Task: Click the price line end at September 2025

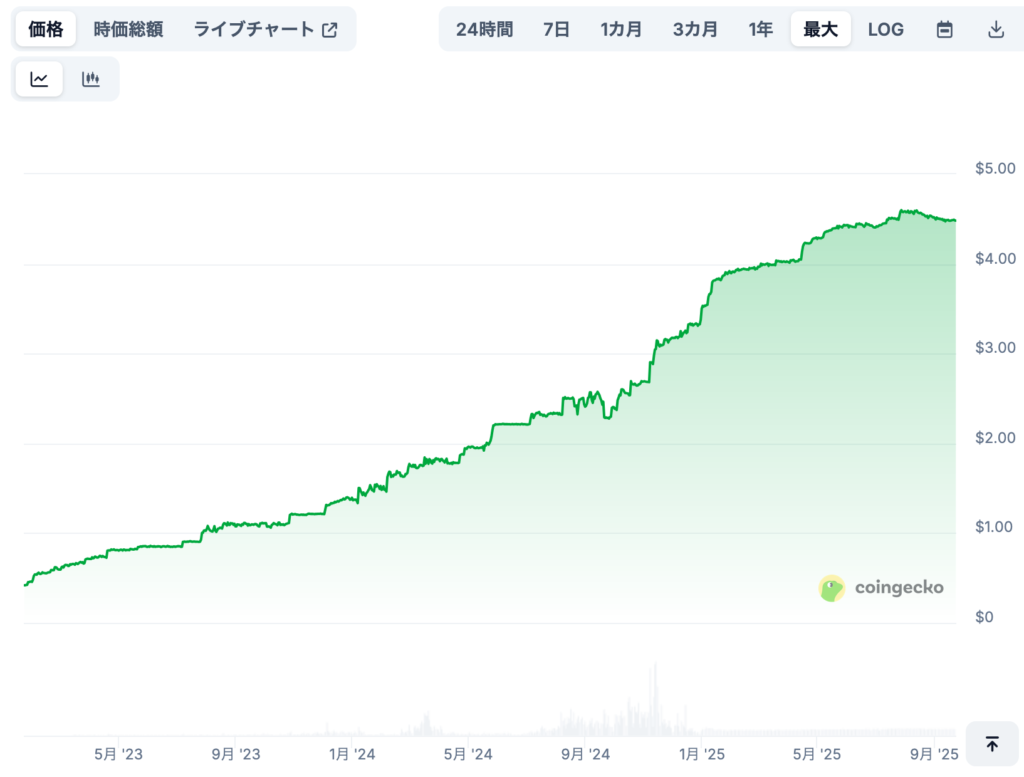Action: (954, 220)
